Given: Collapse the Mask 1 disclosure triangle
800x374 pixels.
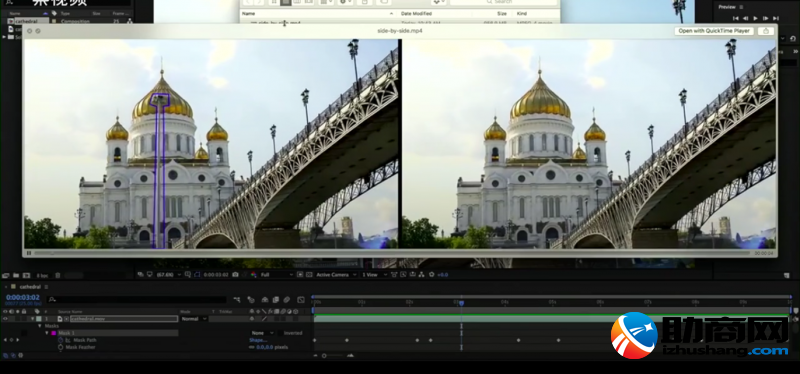Looking at the screenshot, I should click(47, 333).
